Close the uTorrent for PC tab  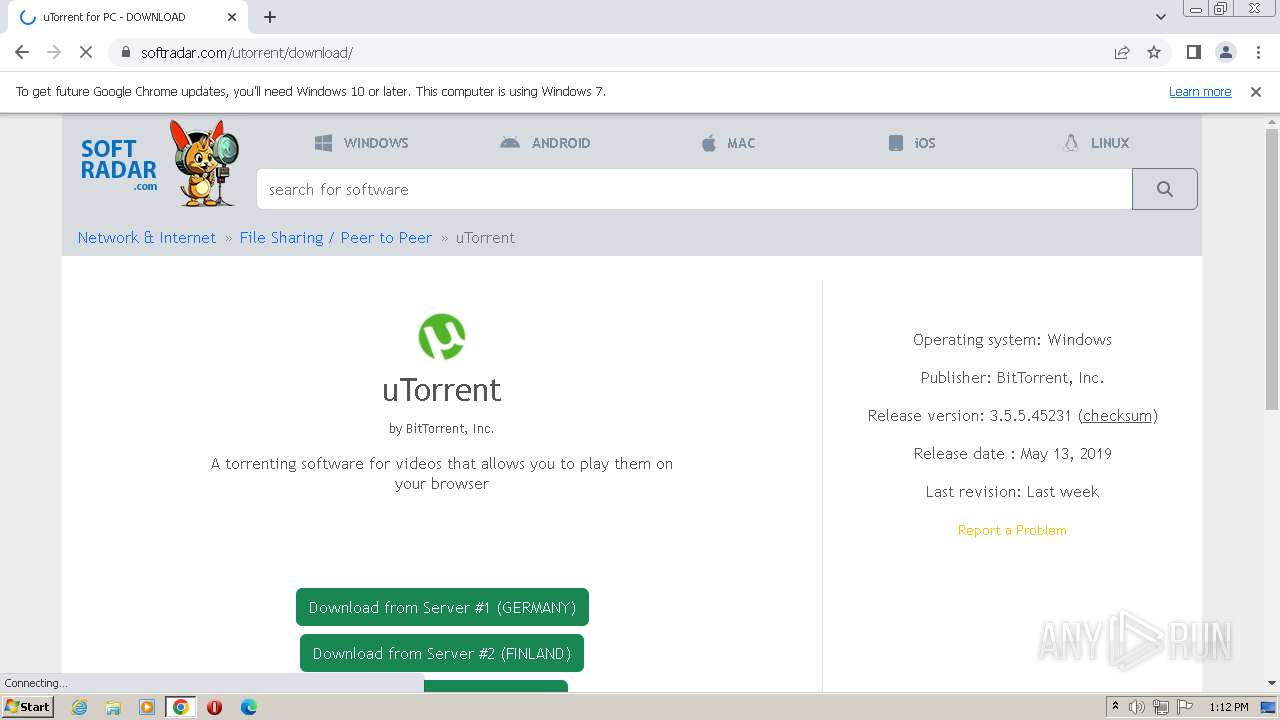[x=232, y=17]
